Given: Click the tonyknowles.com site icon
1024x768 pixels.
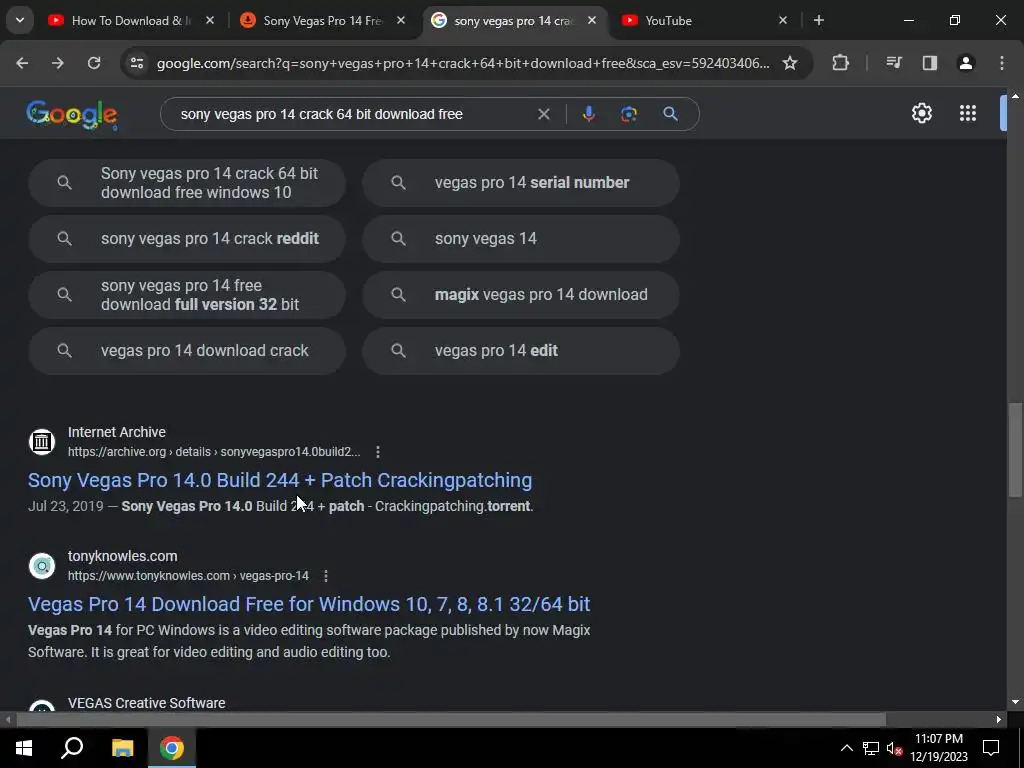Looking at the screenshot, I should coord(42,566).
